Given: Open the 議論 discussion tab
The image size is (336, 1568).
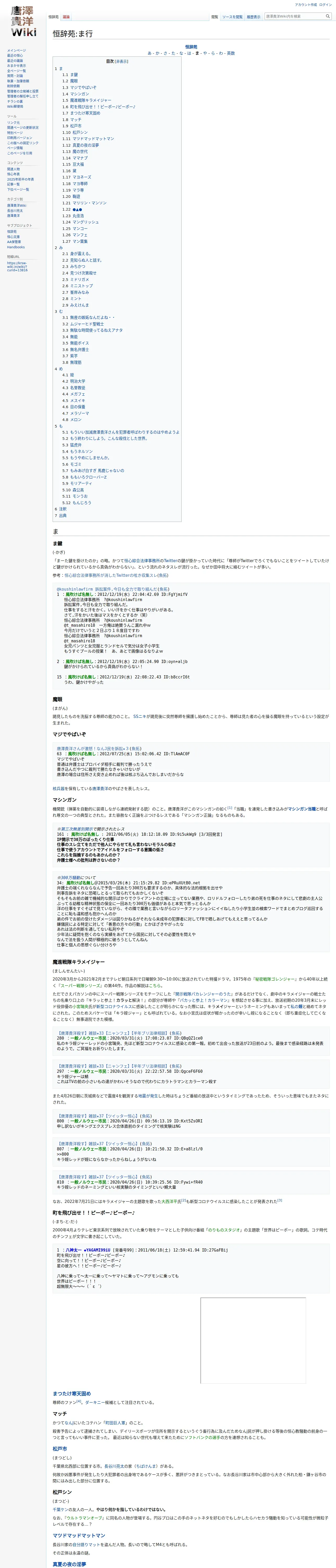Looking at the screenshot, I should coord(66,17).
